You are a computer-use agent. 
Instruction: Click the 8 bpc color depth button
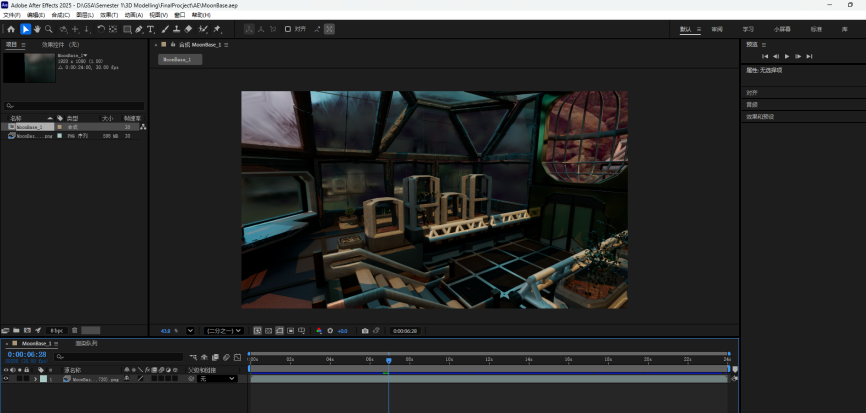(56, 330)
